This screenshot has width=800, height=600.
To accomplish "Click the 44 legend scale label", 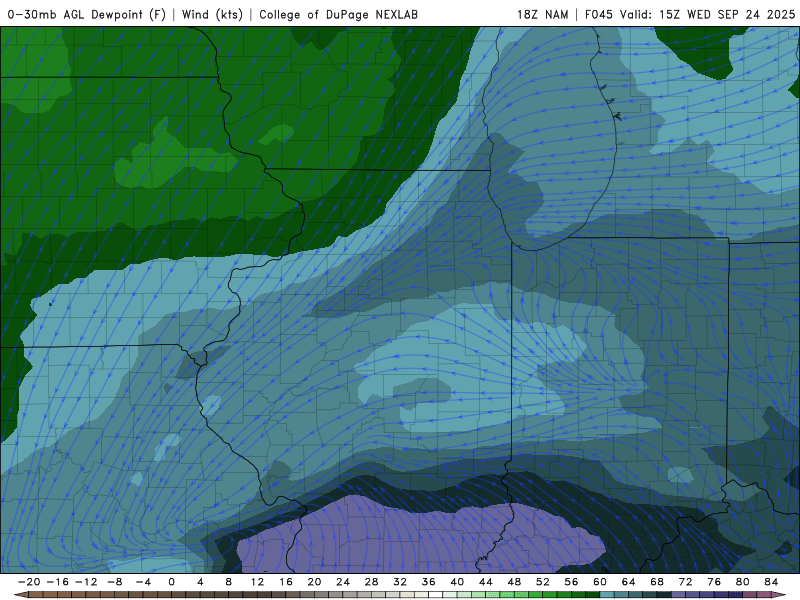I will point(486,582).
